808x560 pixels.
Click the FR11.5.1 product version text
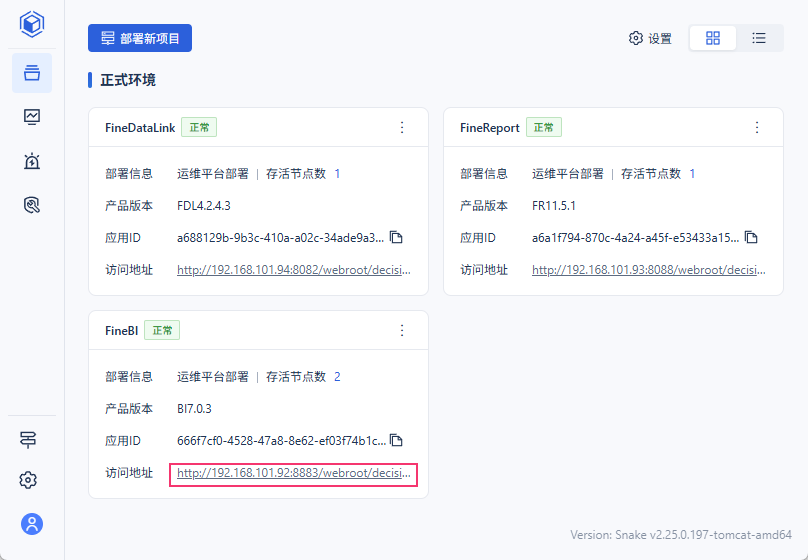pos(554,206)
